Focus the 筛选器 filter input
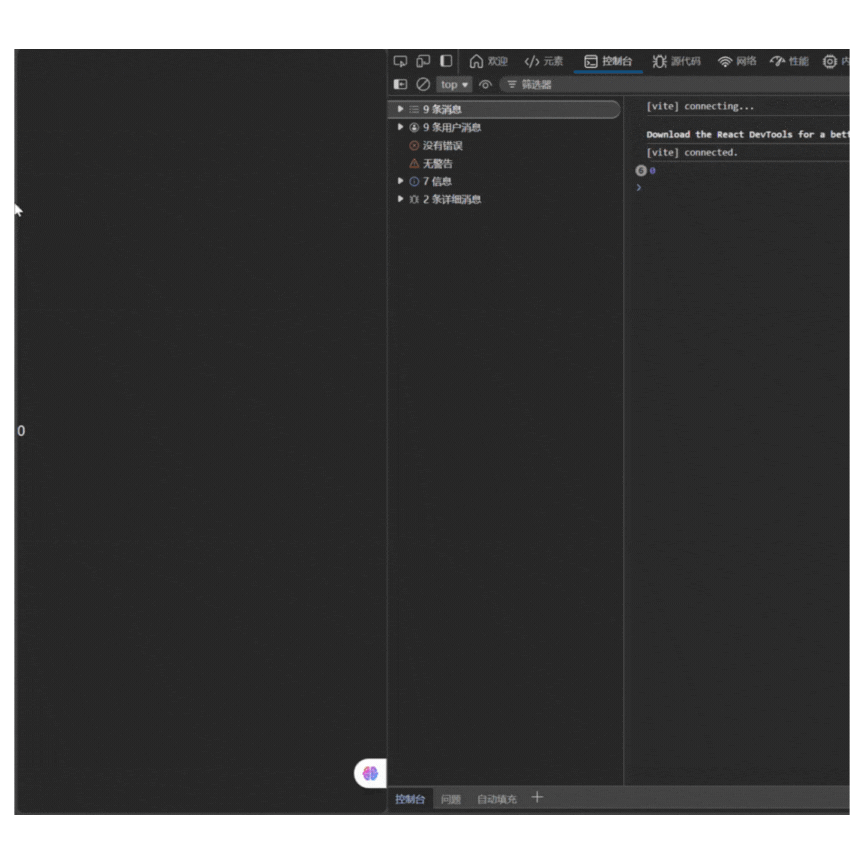 673,84
